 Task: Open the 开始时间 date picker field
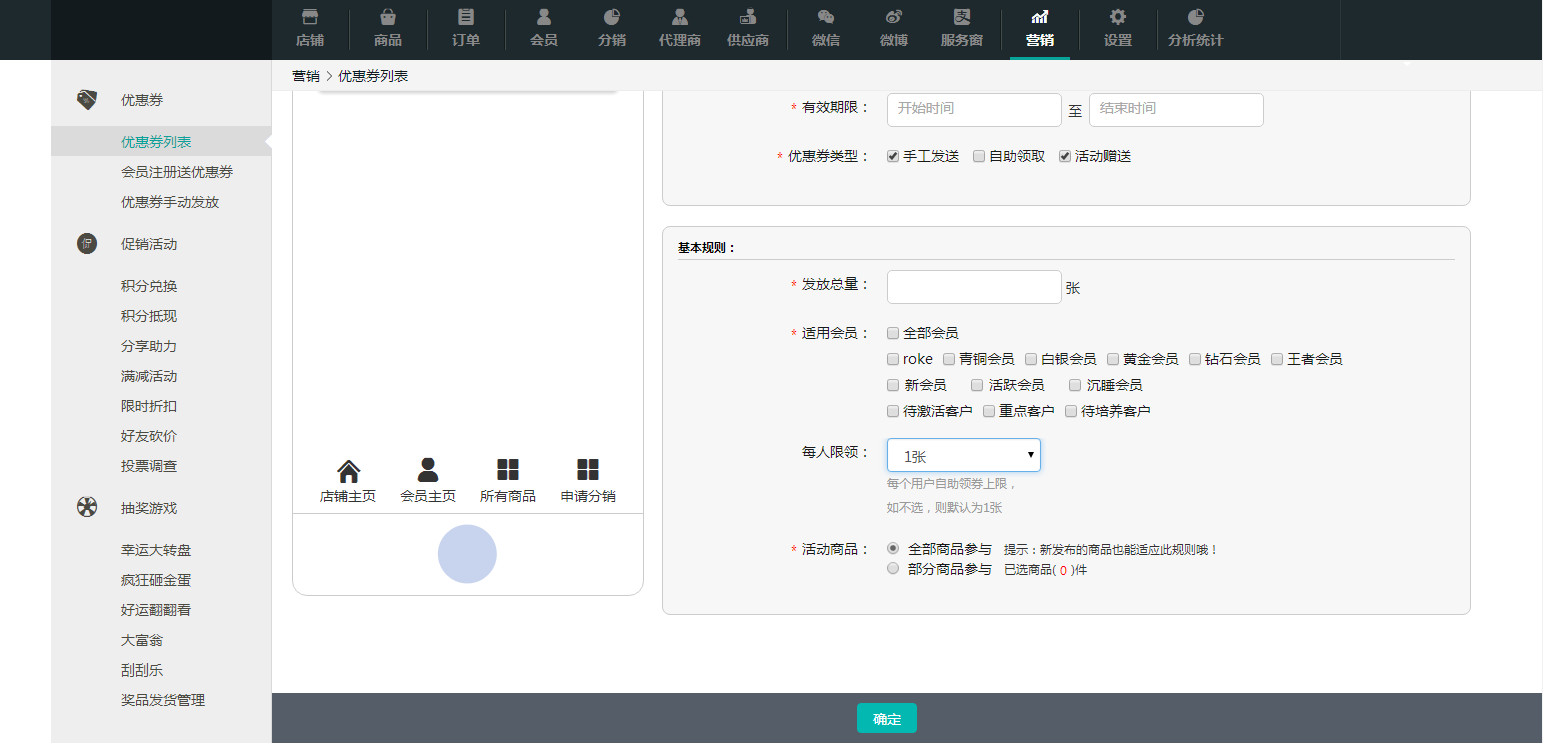point(973,110)
